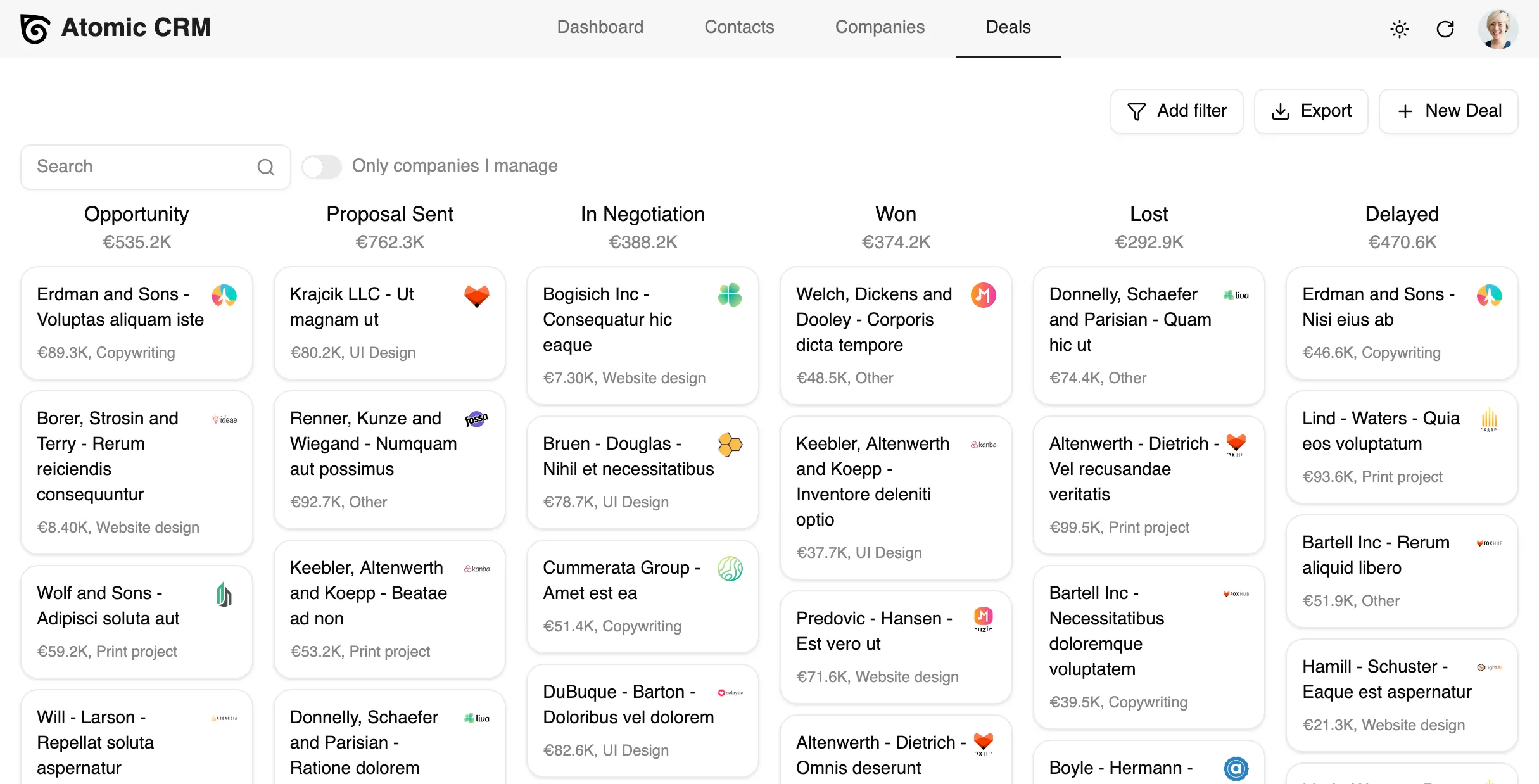Click the Delayed column heading
1539x784 pixels.
1402,214
